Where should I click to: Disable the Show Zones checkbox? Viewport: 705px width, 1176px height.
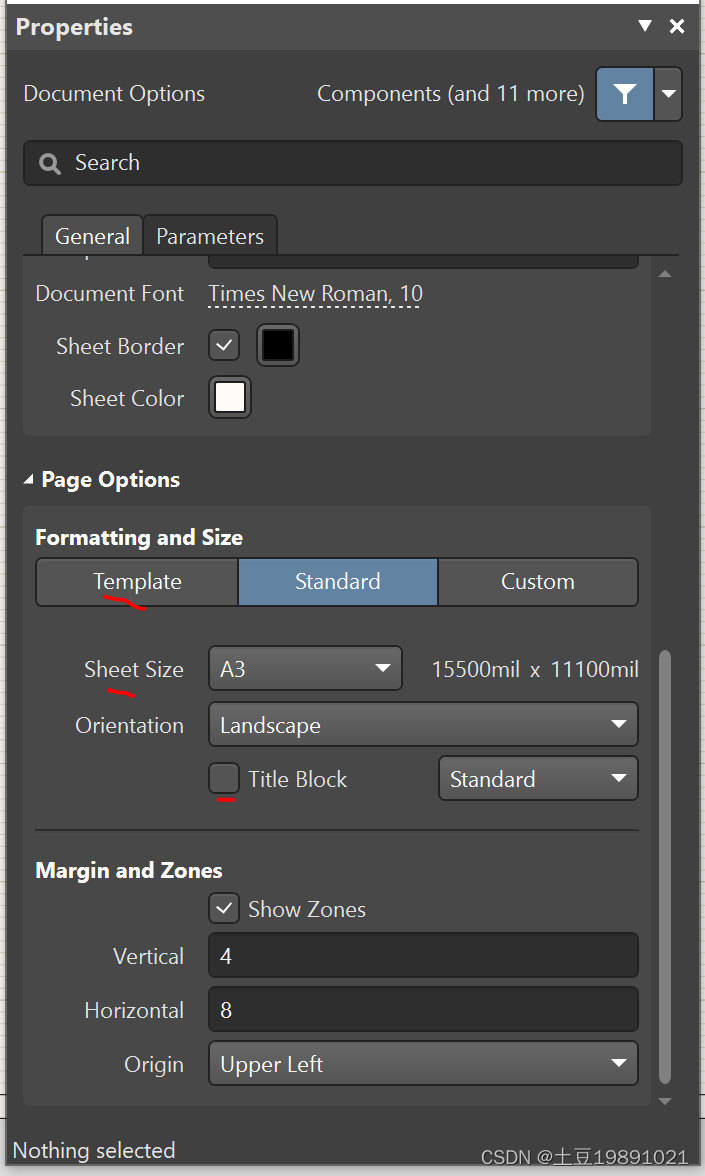click(224, 909)
